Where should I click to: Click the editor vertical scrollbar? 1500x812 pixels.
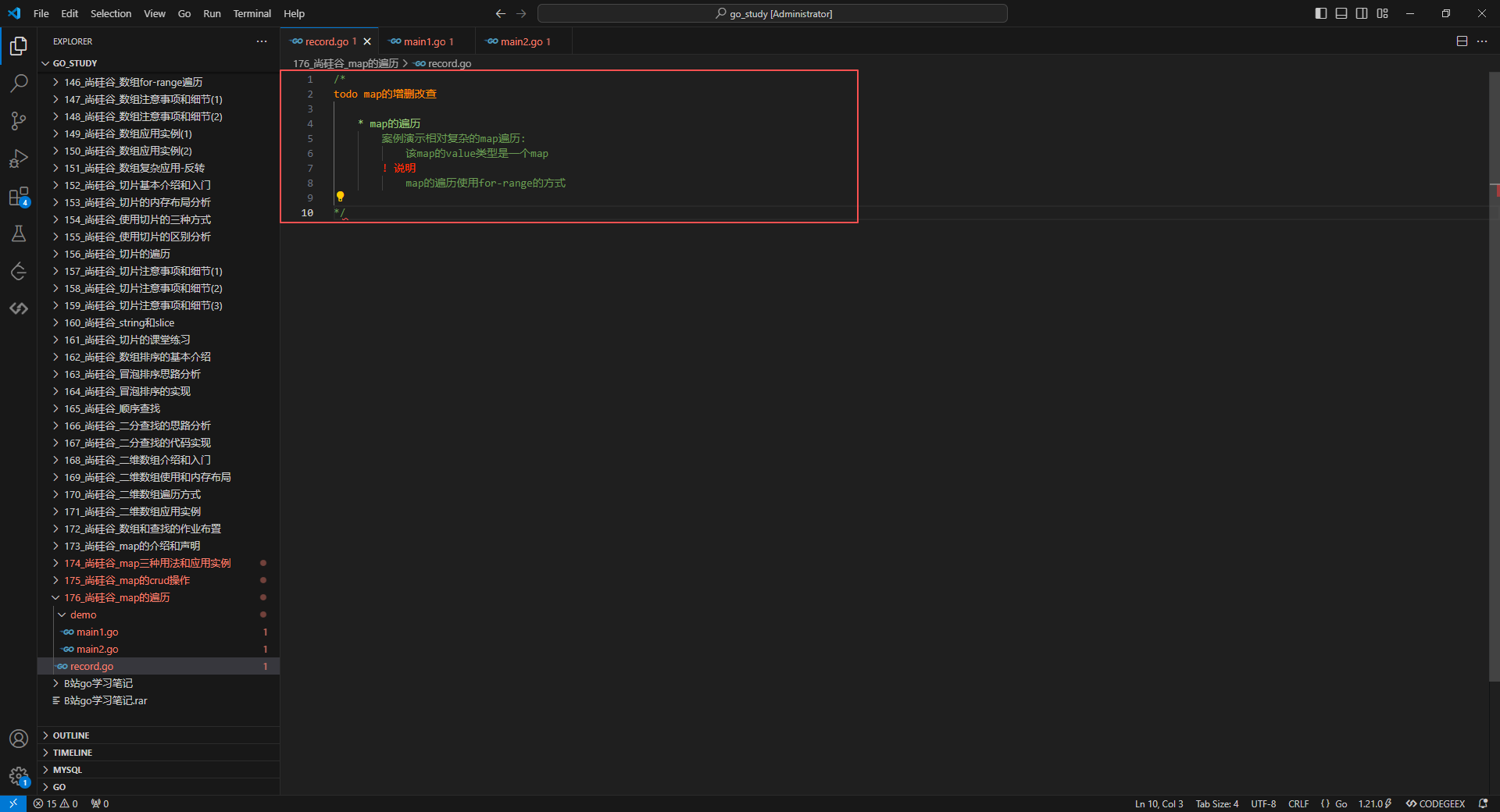[x=1494, y=376]
